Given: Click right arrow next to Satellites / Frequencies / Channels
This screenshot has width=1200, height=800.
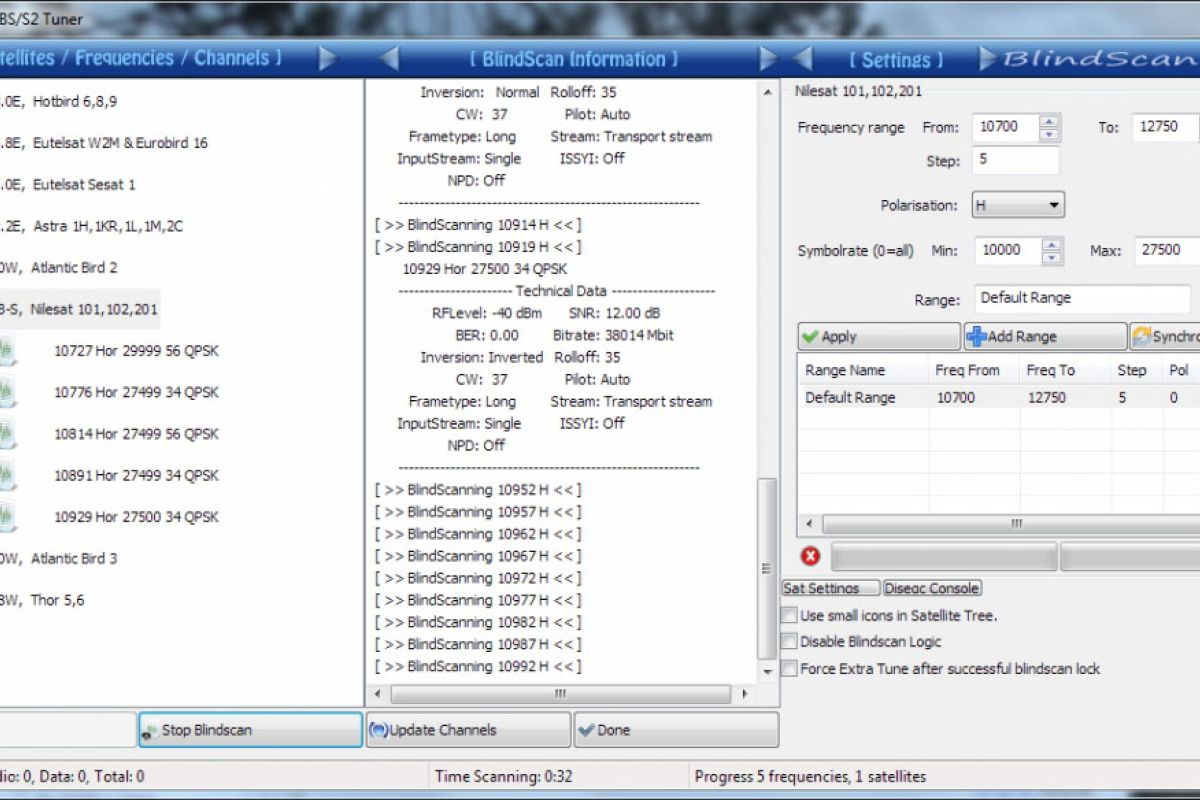Looking at the screenshot, I should click(328, 59).
